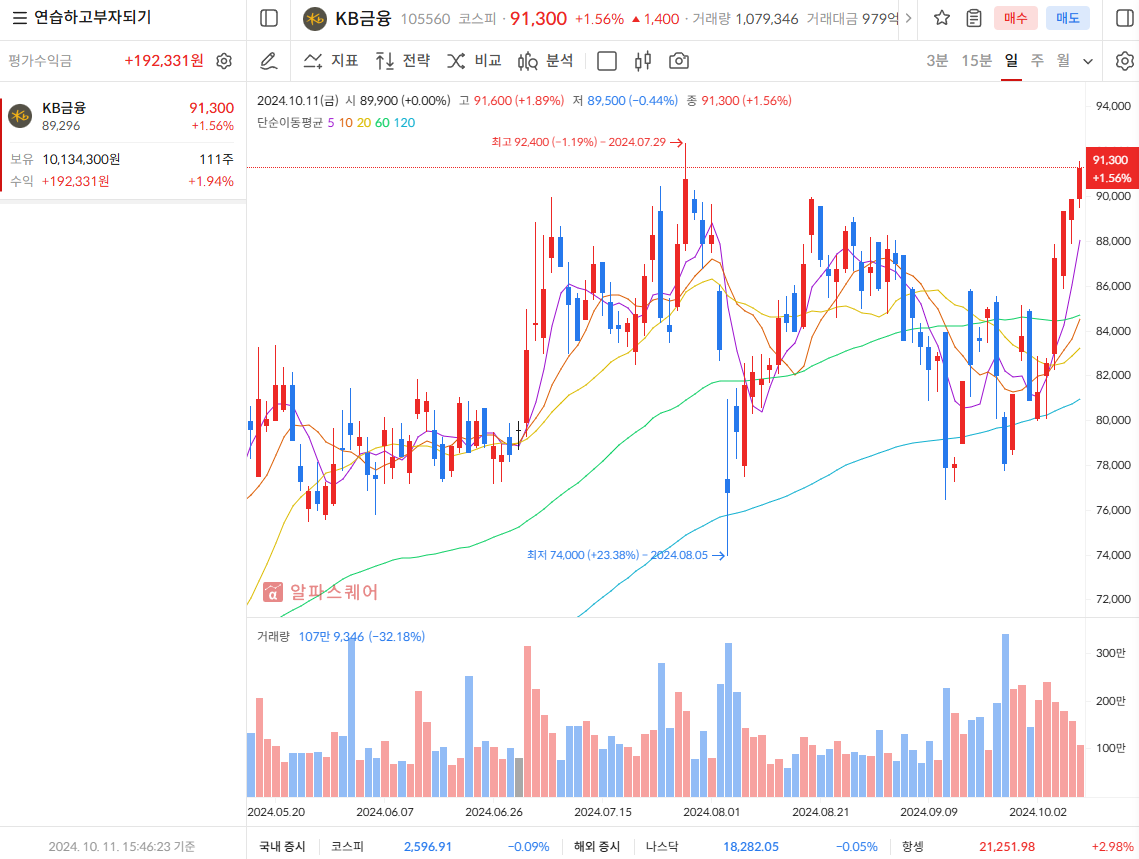Click the 2024.10.02 date axis label
The image size is (1139, 859).
pos(1038,812)
